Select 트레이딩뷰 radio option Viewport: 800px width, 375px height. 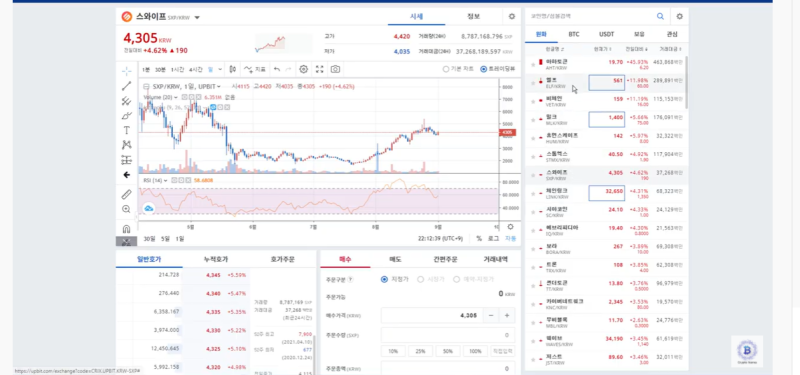tap(498, 69)
